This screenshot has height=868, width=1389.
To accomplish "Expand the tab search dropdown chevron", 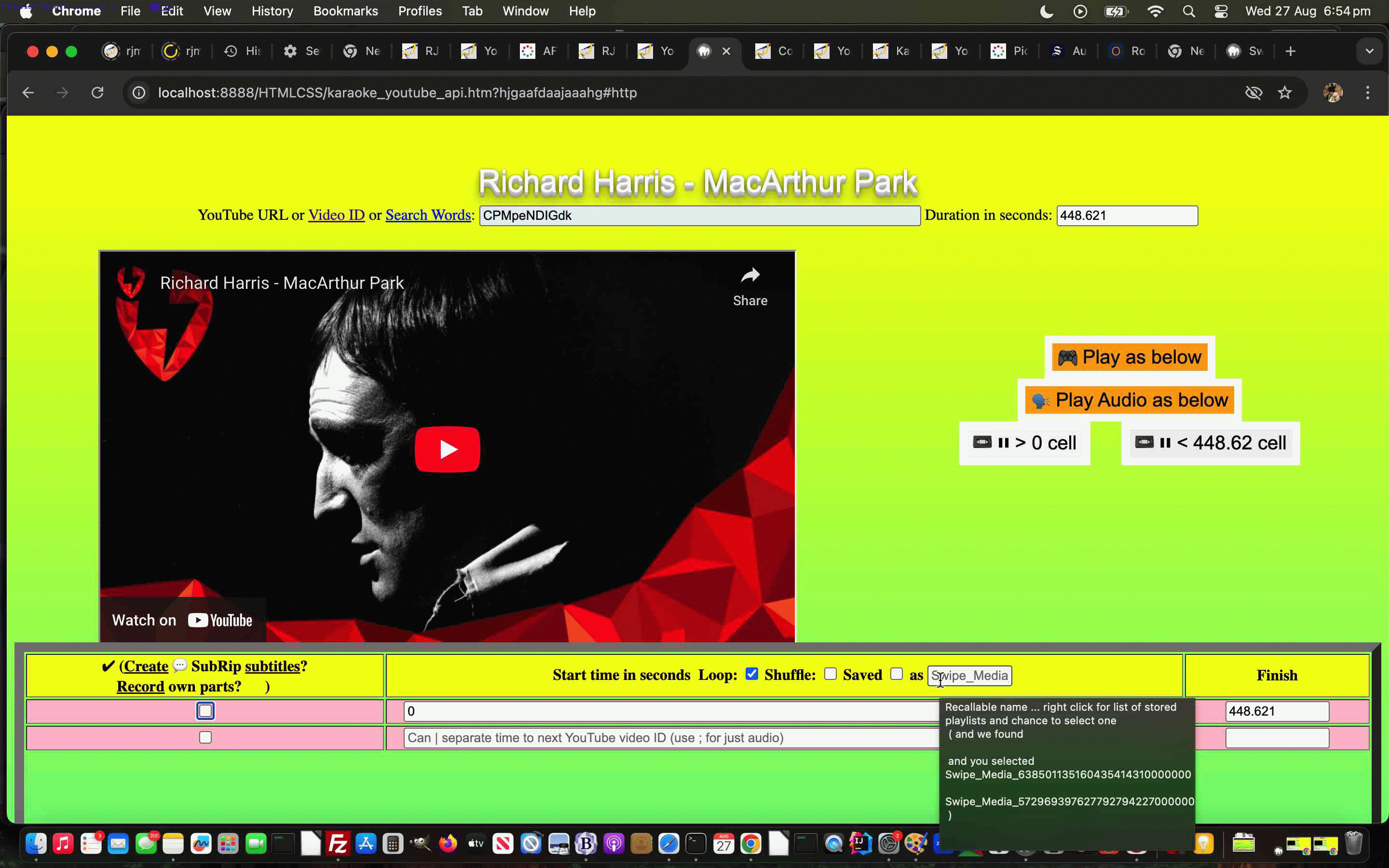I will [x=1370, y=51].
